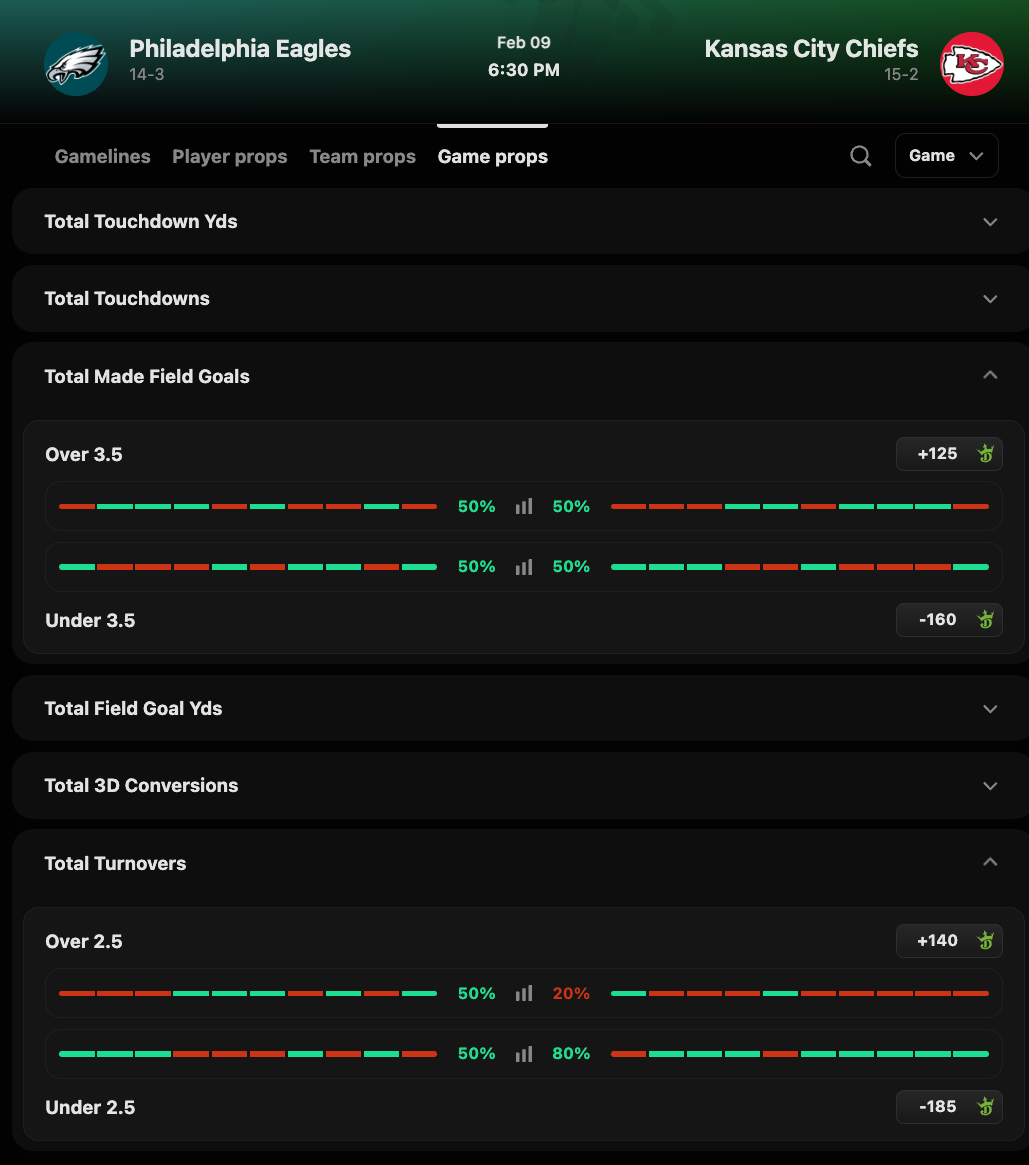Click the Over 3.5 label
The image size is (1029, 1165).
(x=84, y=455)
